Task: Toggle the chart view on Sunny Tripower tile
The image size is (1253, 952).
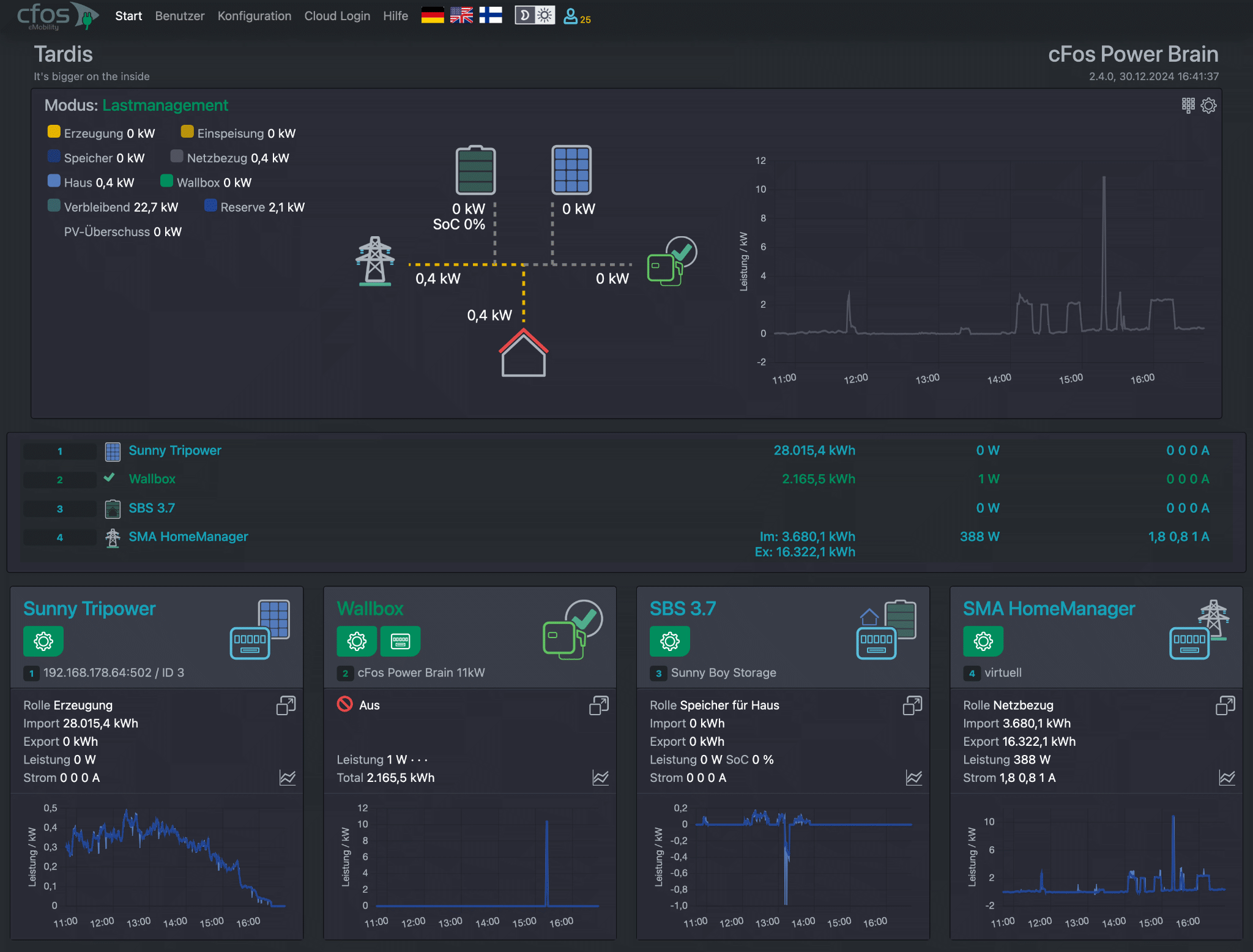Action: pyautogui.click(x=288, y=778)
